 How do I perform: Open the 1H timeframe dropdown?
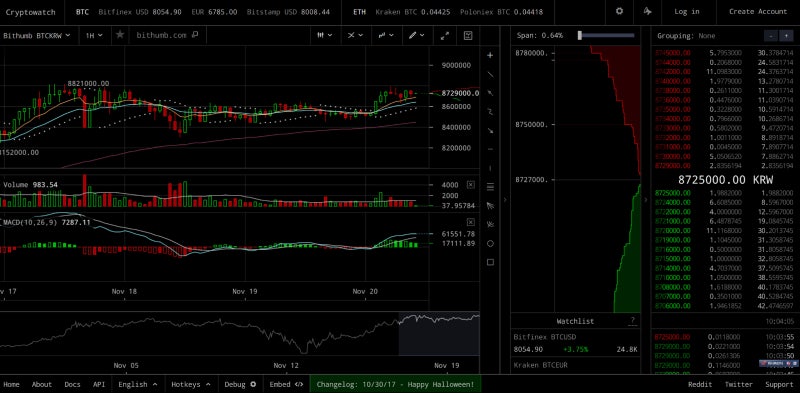click(x=94, y=35)
